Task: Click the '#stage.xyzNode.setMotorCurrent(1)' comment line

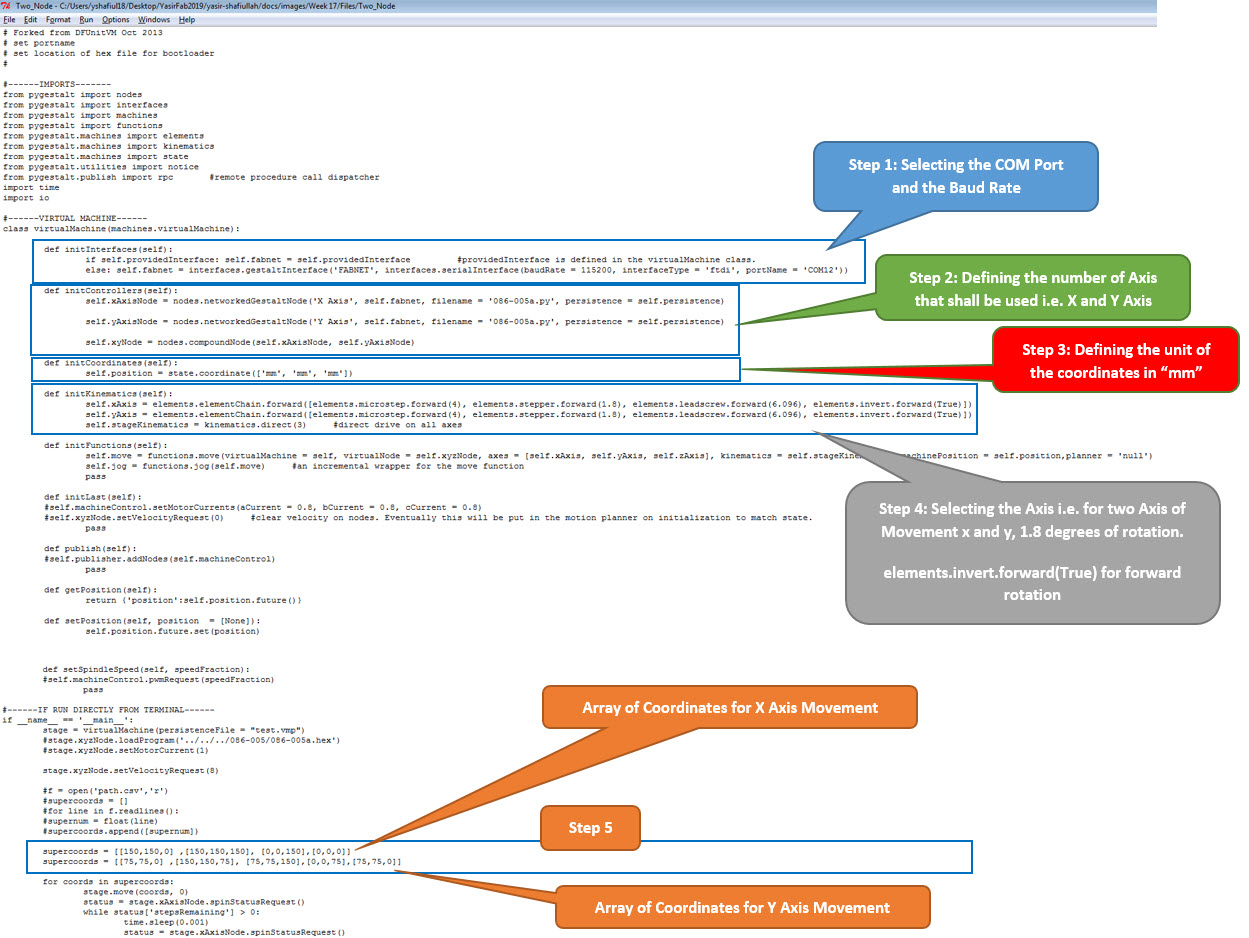Action: (126, 750)
